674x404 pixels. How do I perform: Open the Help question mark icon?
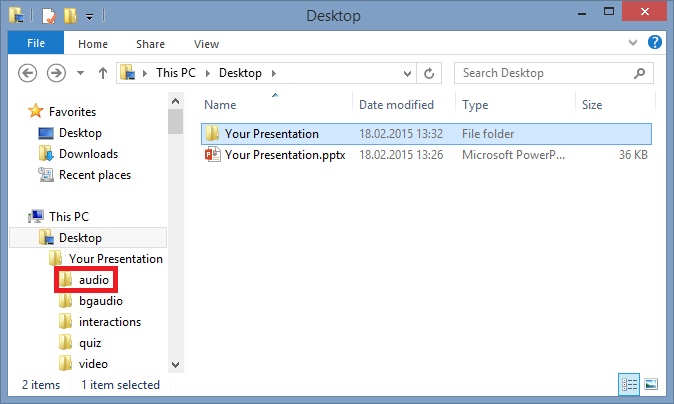[655, 42]
